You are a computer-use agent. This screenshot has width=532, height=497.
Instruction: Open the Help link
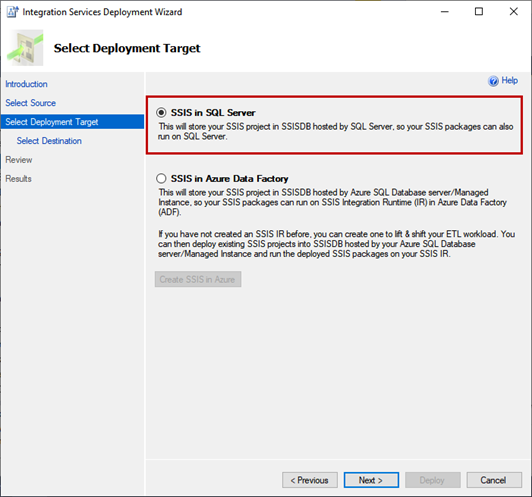point(509,80)
